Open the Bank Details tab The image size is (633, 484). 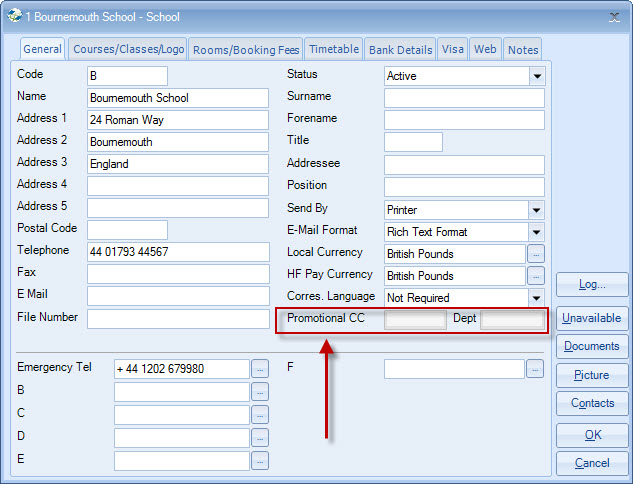click(x=400, y=49)
